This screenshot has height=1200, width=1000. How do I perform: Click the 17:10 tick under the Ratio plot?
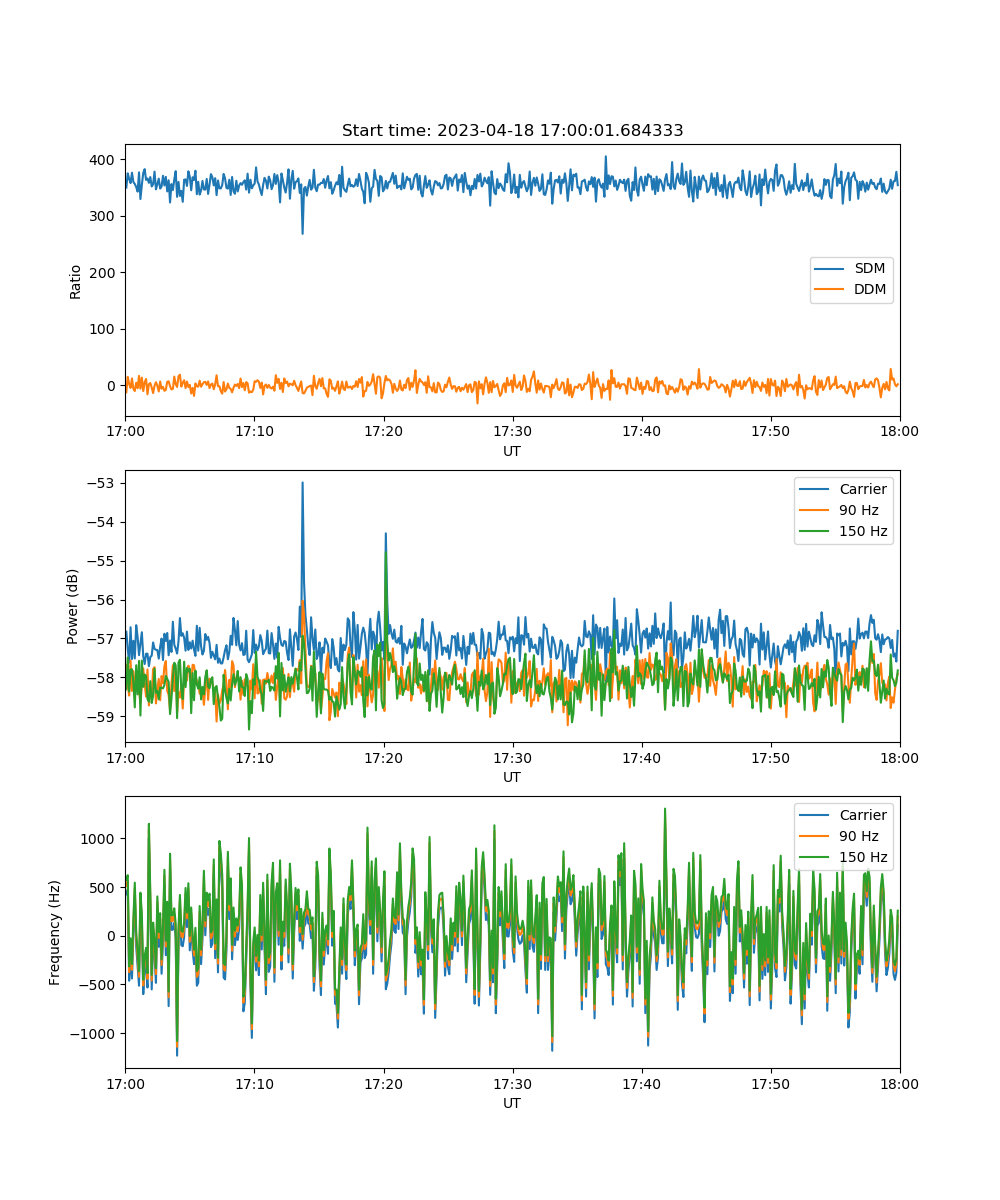click(254, 431)
